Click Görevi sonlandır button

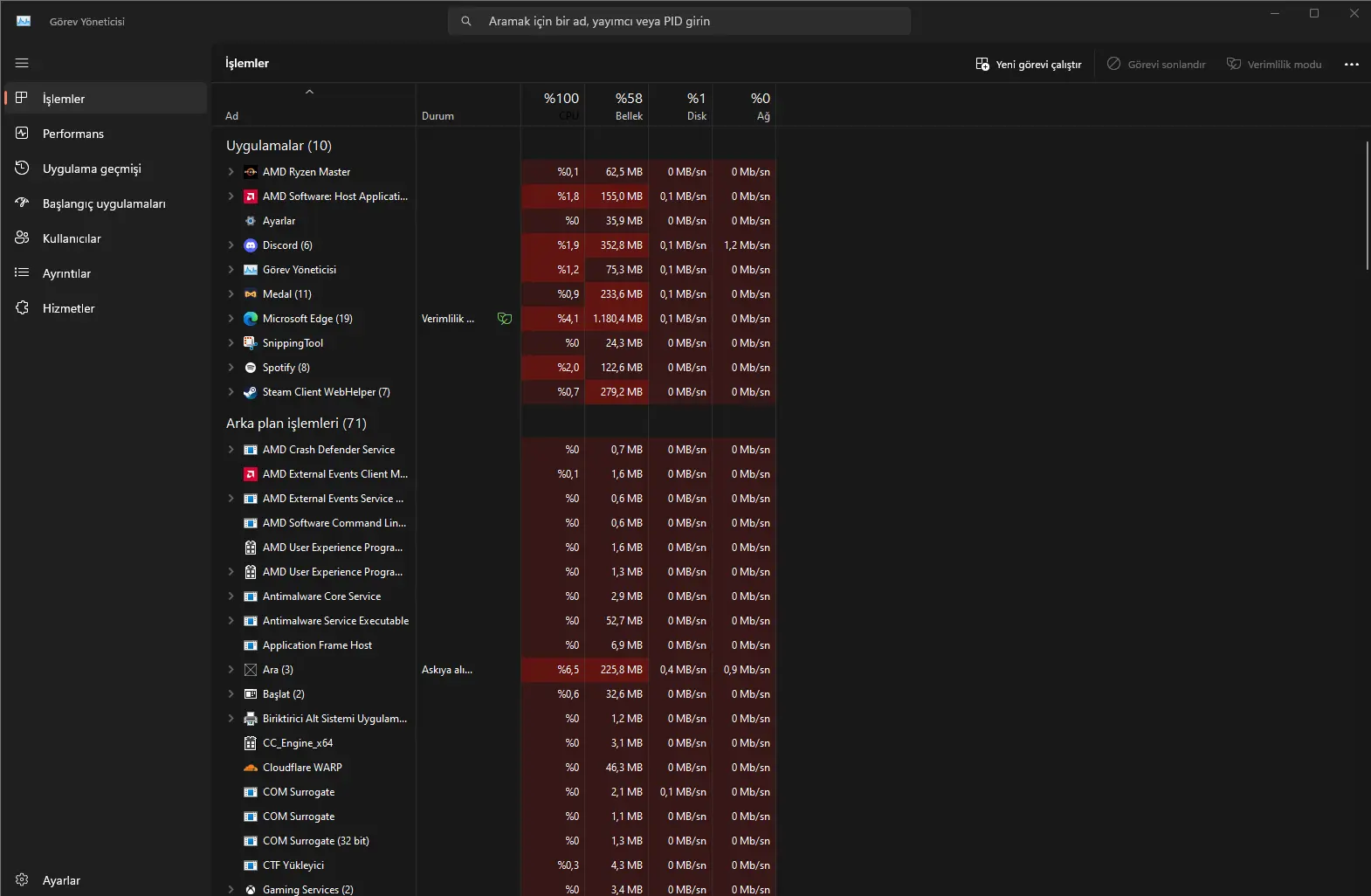pyautogui.click(x=1156, y=64)
